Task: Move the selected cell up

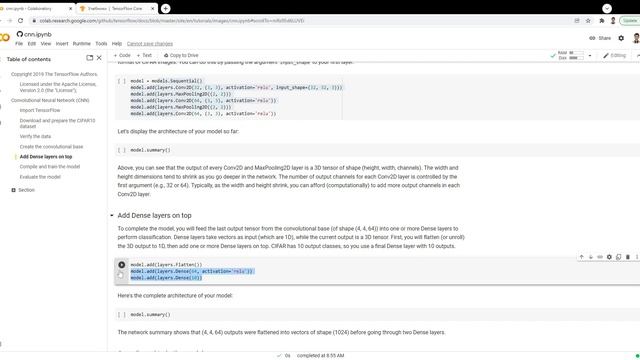Action: pyautogui.click(x=581, y=257)
